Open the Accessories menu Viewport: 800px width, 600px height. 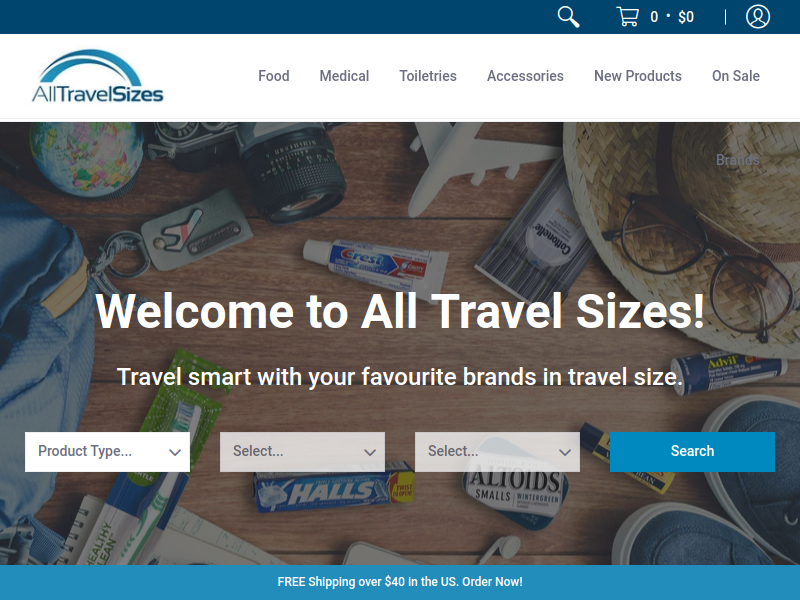pyautogui.click(x=525, y=76)
